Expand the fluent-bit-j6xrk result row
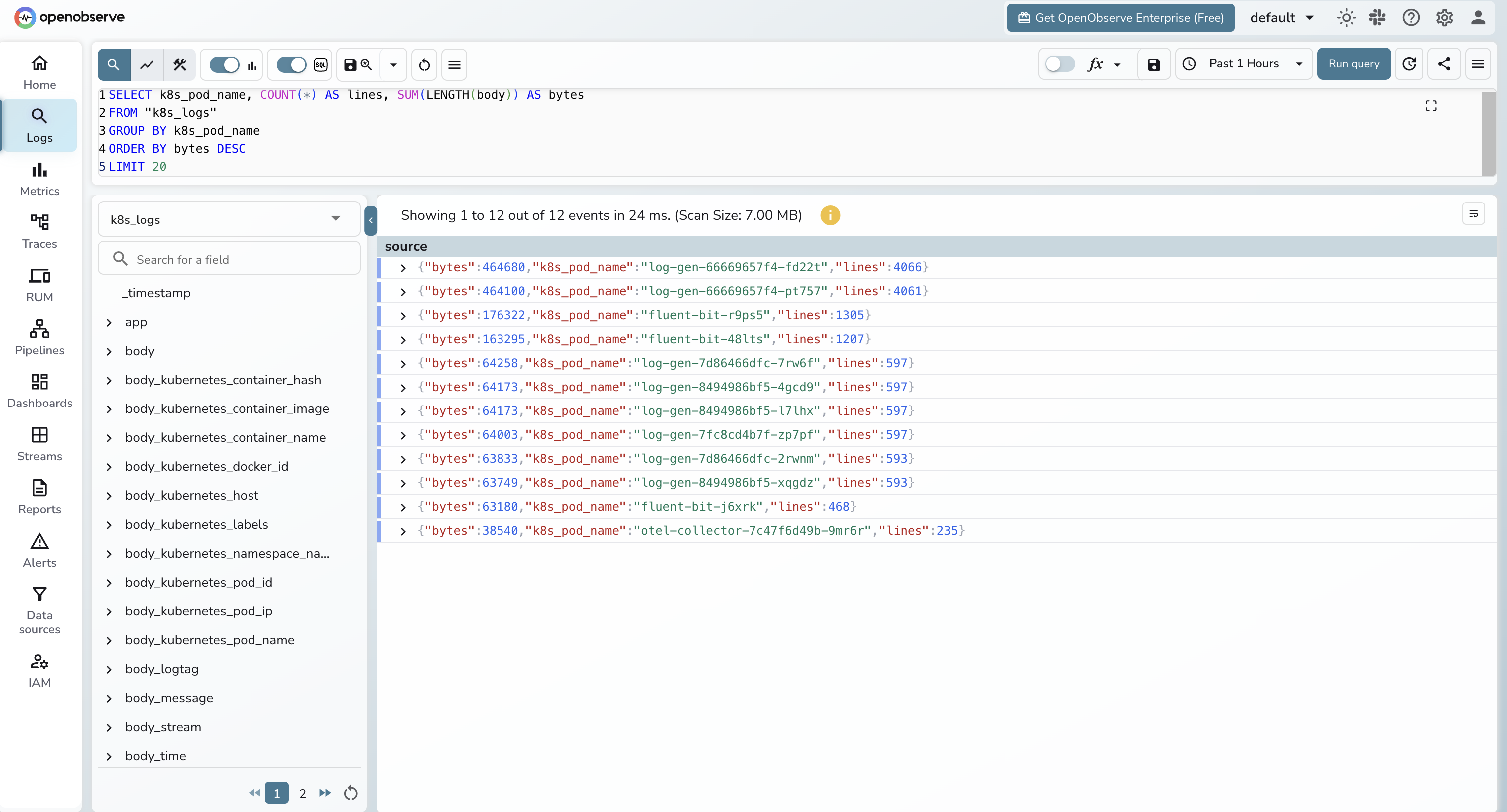The width and height of the screenshot is (1507, 812). (403, 507)
